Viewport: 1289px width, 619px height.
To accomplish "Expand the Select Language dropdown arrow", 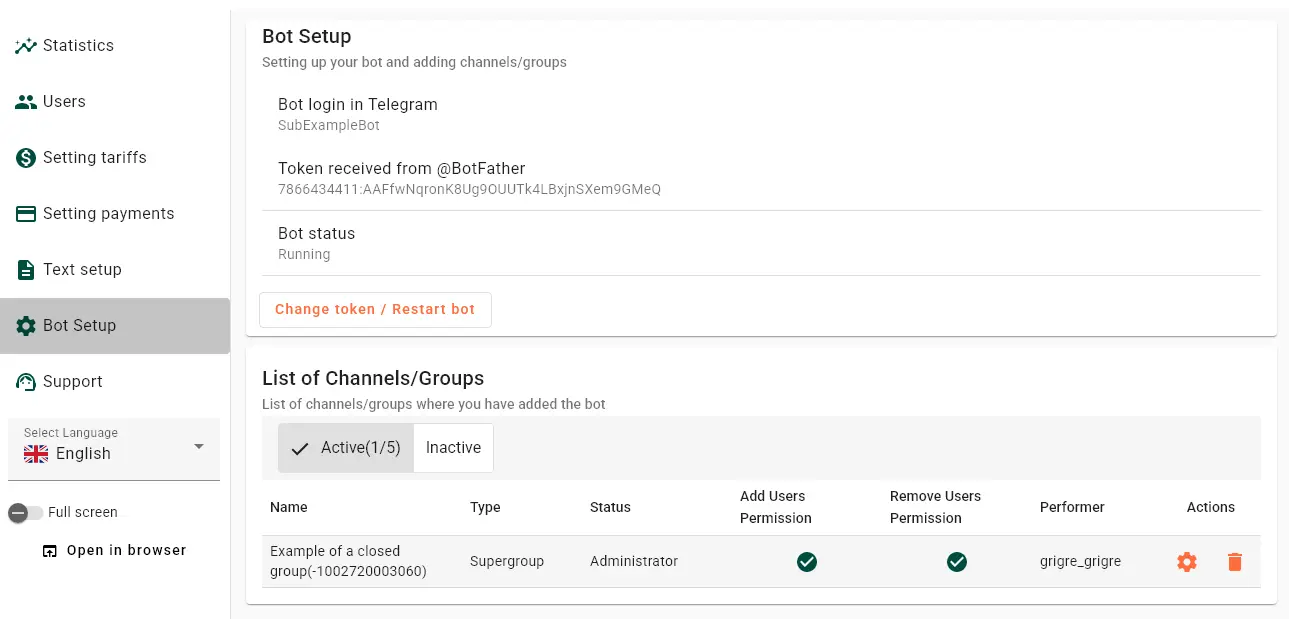I will click(199, 446).
